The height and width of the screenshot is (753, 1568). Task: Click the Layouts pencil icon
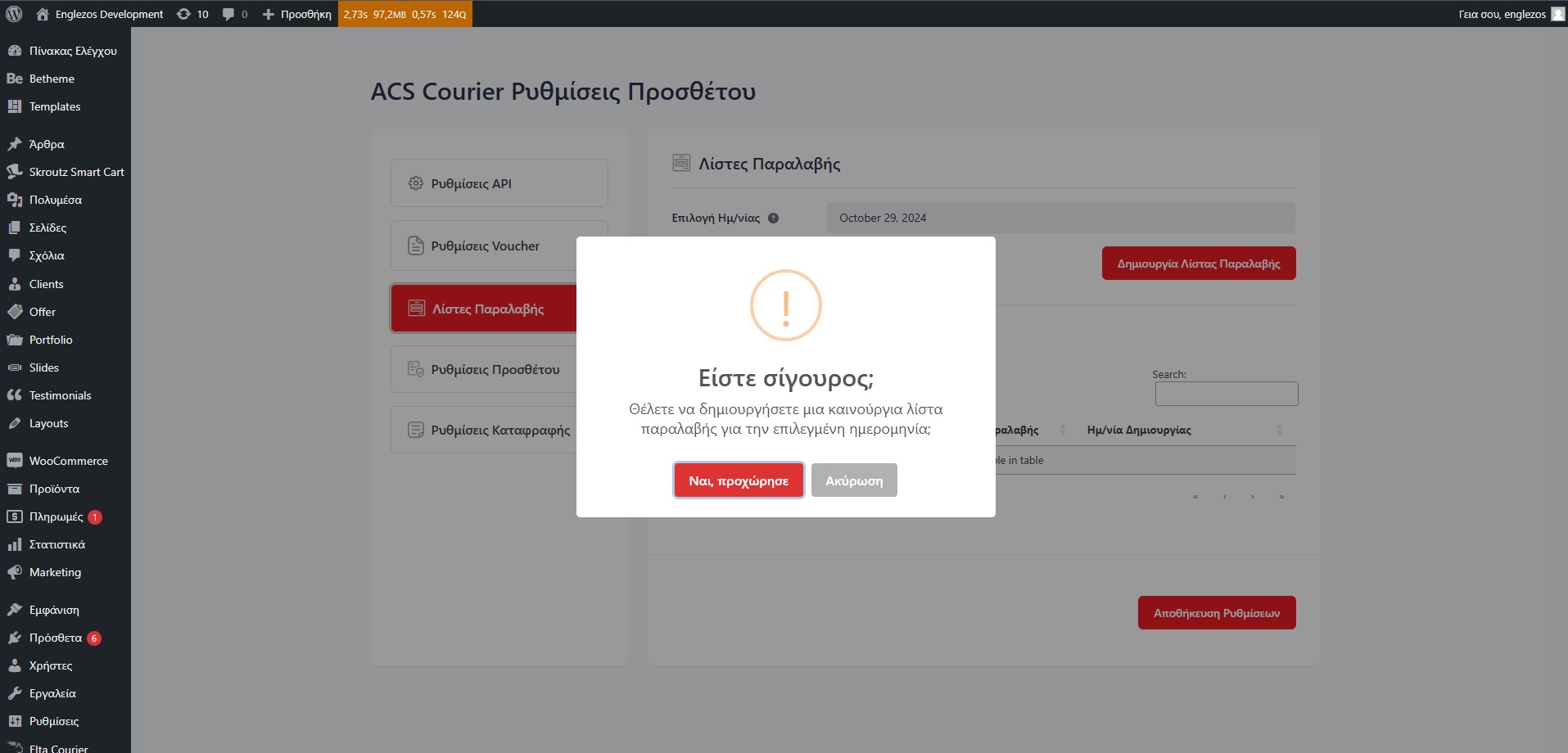pos(15,423)
